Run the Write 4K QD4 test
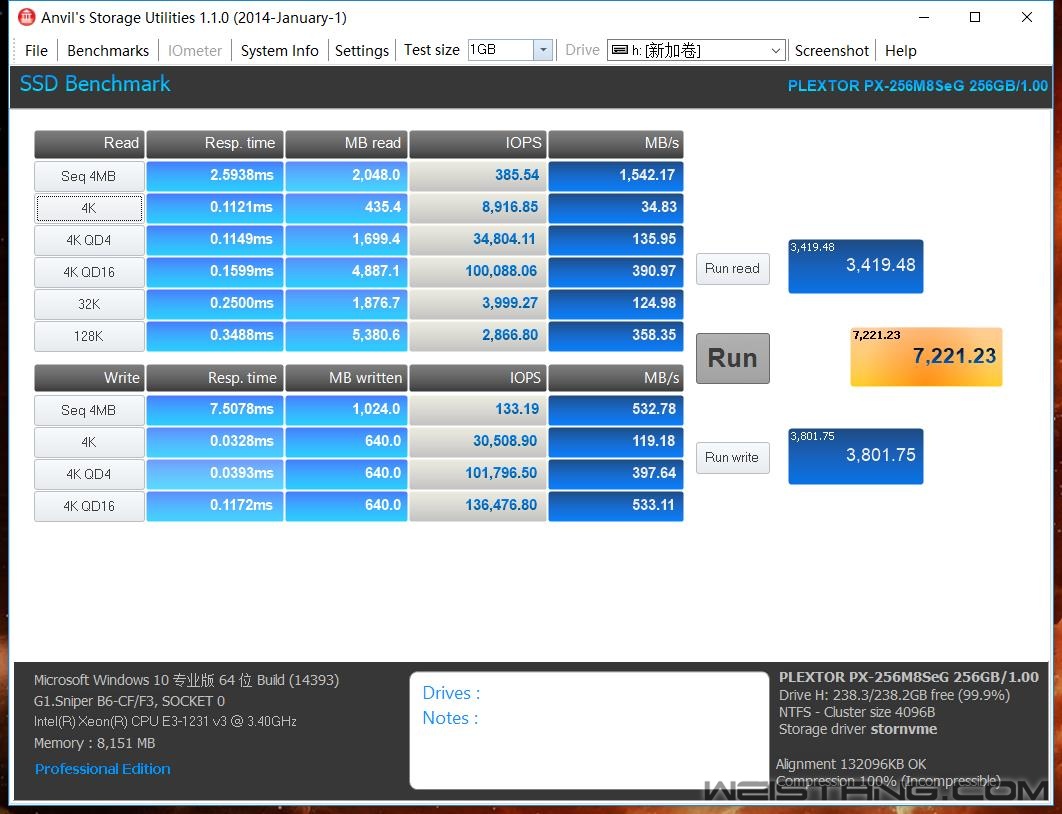Screen dimensions: 1062x814 (x=89, y=474)
